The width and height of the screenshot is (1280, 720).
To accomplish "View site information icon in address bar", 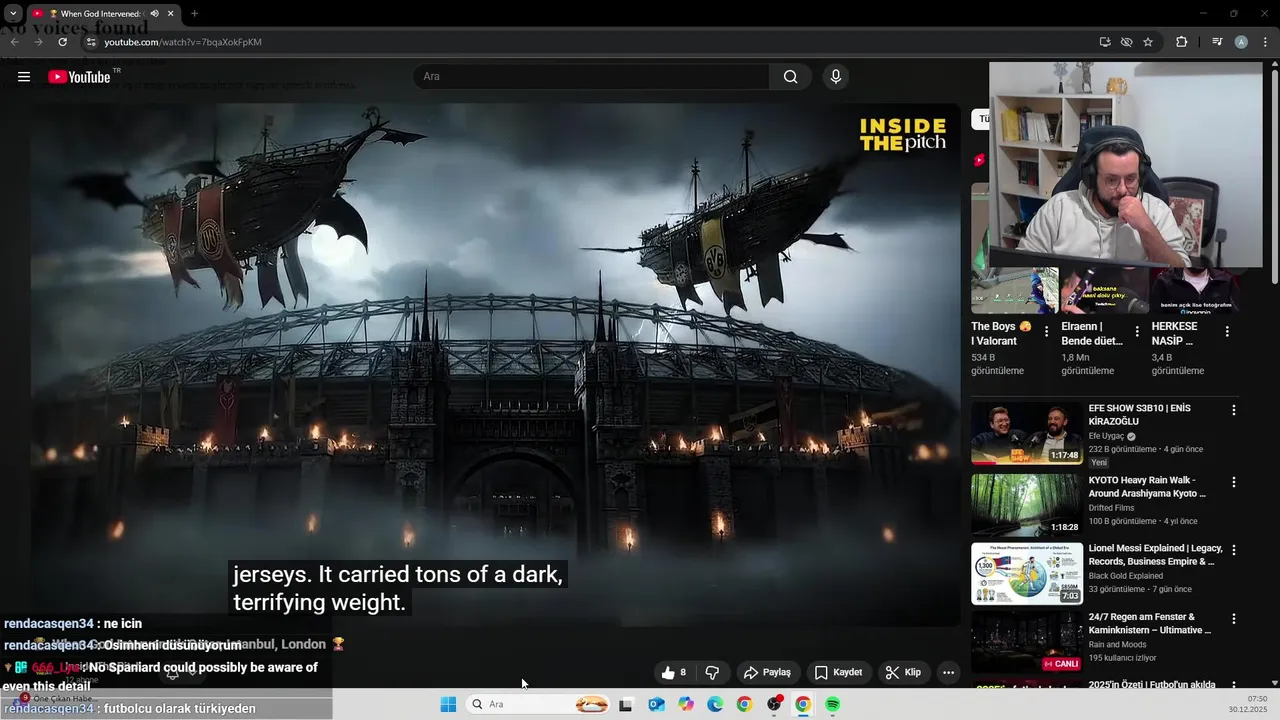I will (x=90, y=42).
